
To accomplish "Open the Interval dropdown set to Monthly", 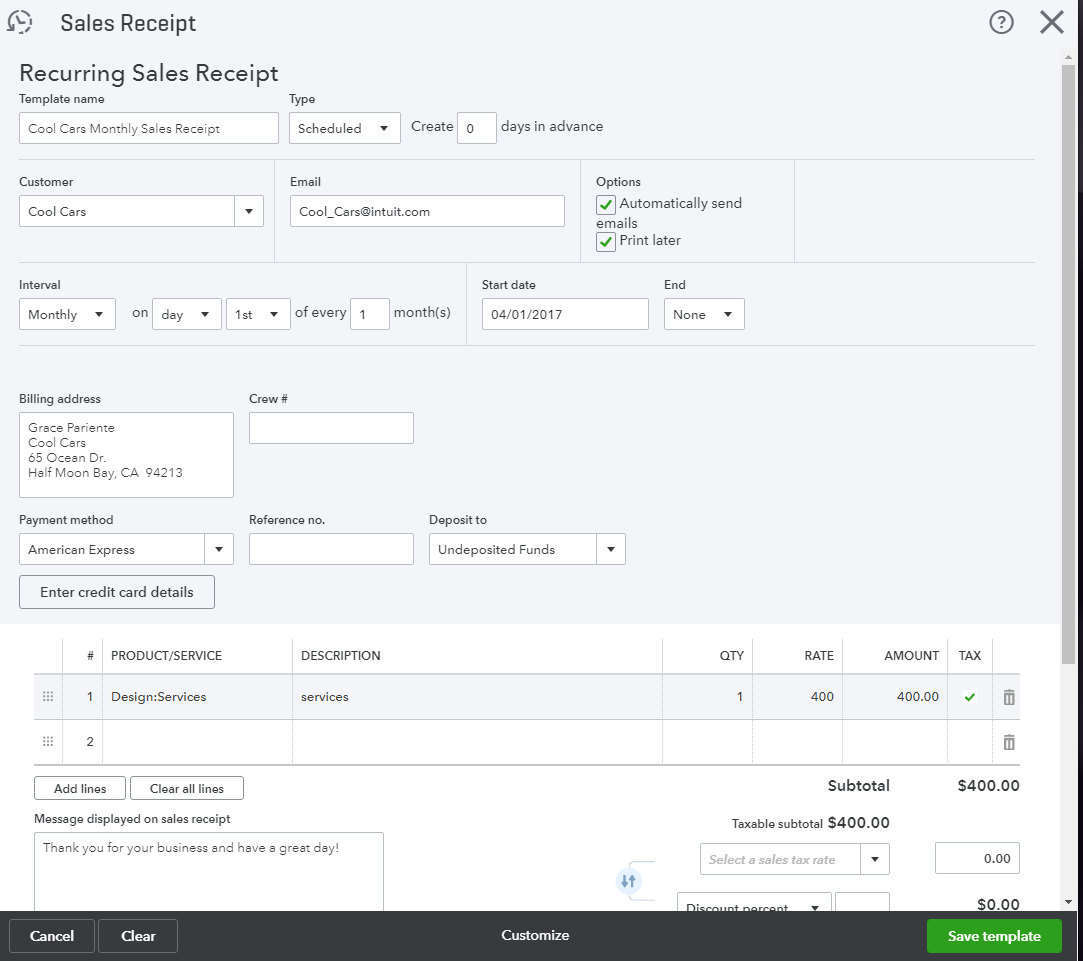I will 67,314.
